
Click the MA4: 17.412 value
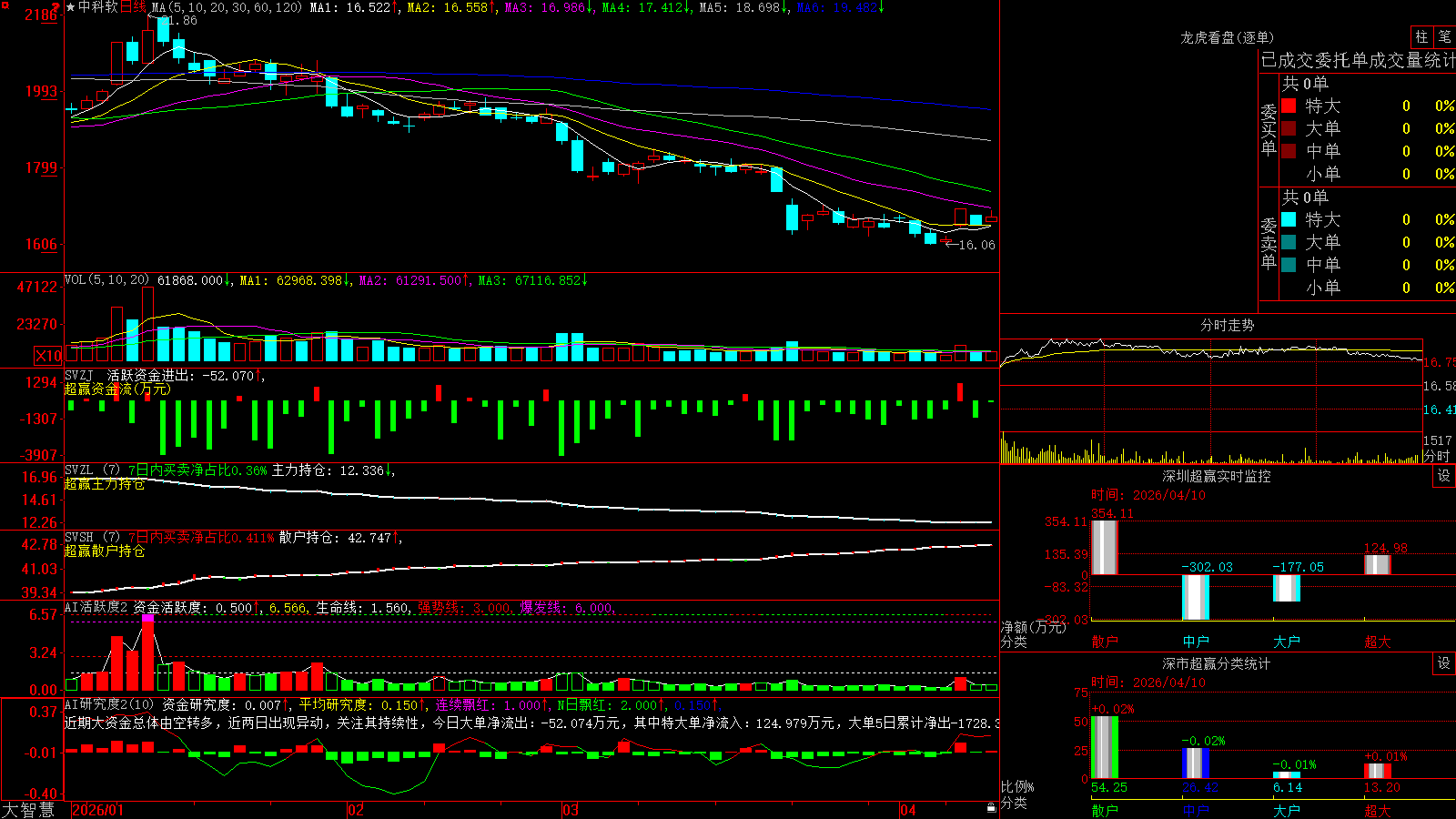point(646,7)
